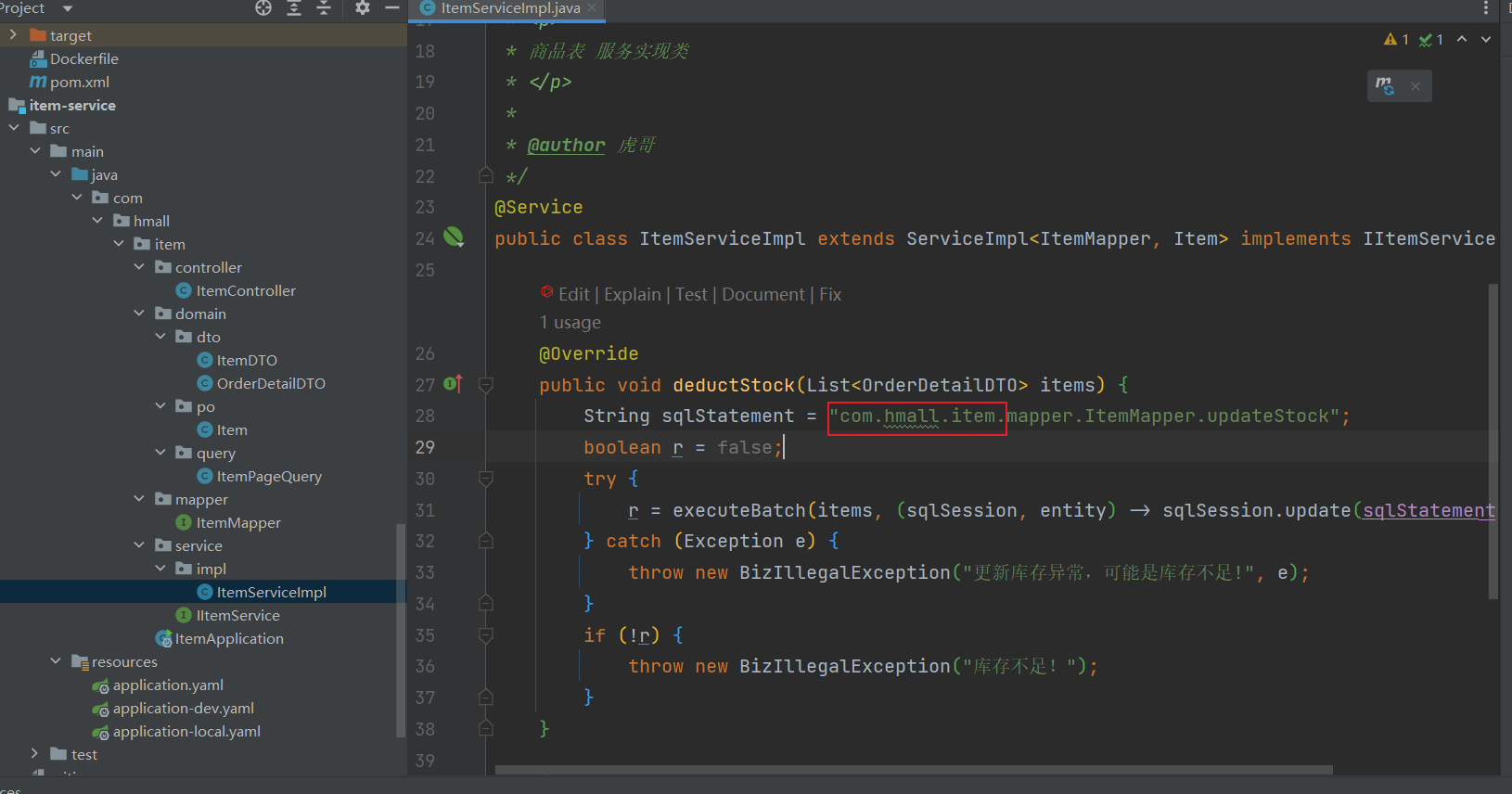The image size is (1512, 794).
Task: Click the typo checkmark indicator
Action: click(1431, 39)
